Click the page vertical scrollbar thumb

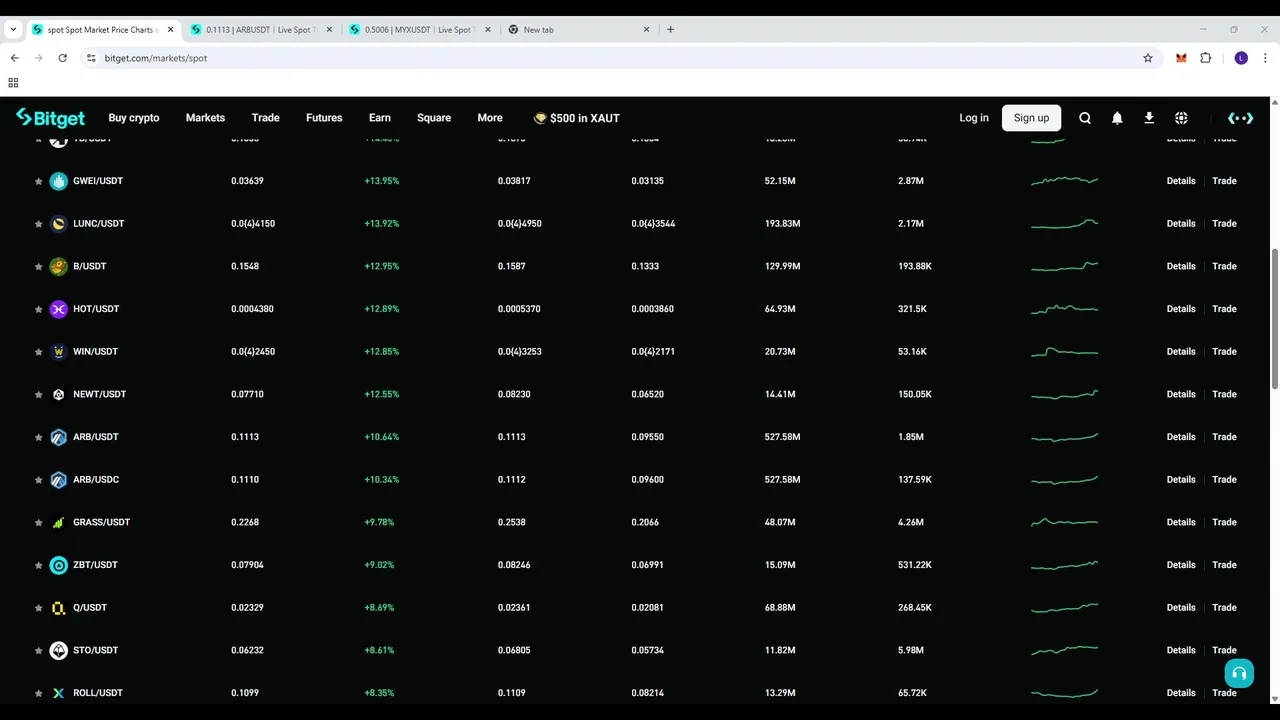coord(1274,320)
